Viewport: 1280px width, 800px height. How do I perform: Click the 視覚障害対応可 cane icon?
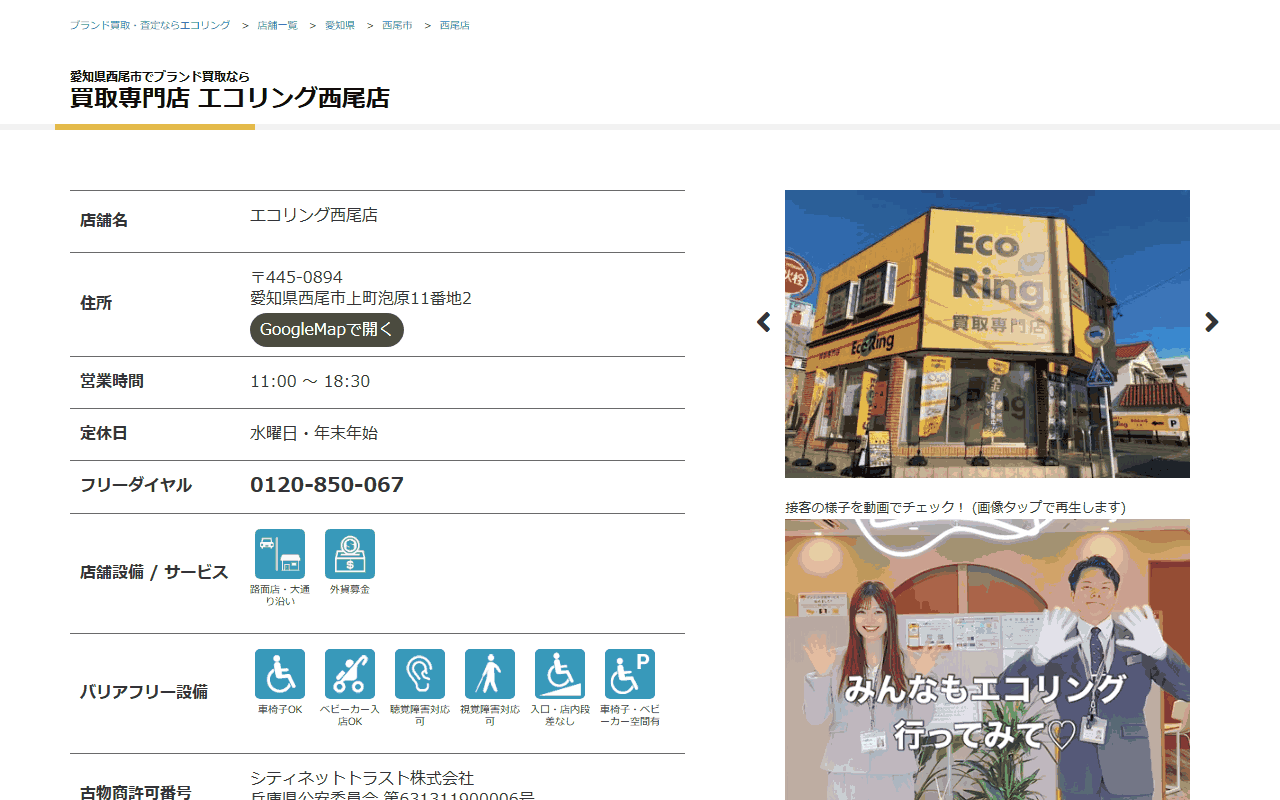click(x=490, y=674)
